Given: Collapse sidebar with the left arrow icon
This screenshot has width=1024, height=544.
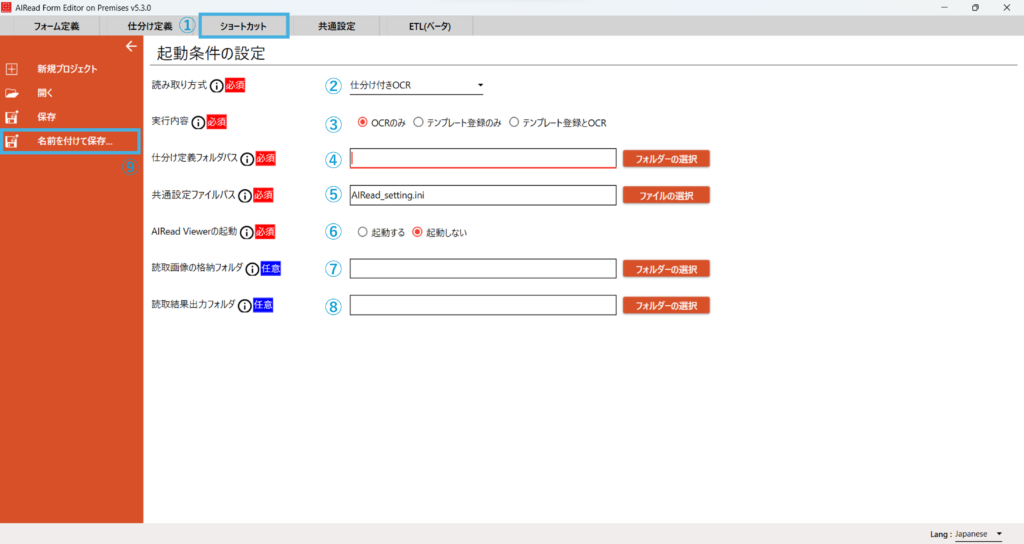Looking at the screenshot, I should pyautogui.click(x=130, y=46).
